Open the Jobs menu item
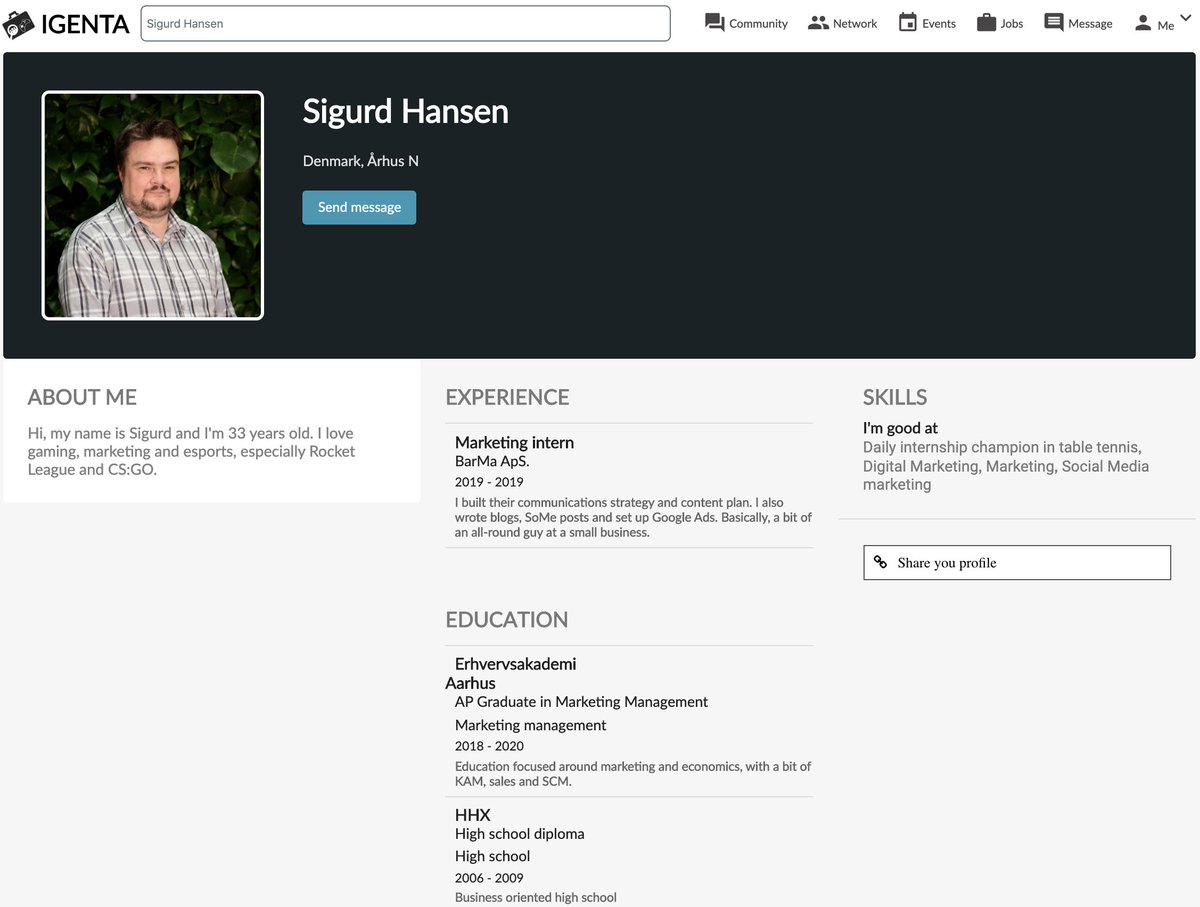The image size is (1200, 907). click(x=1000, y=23)
